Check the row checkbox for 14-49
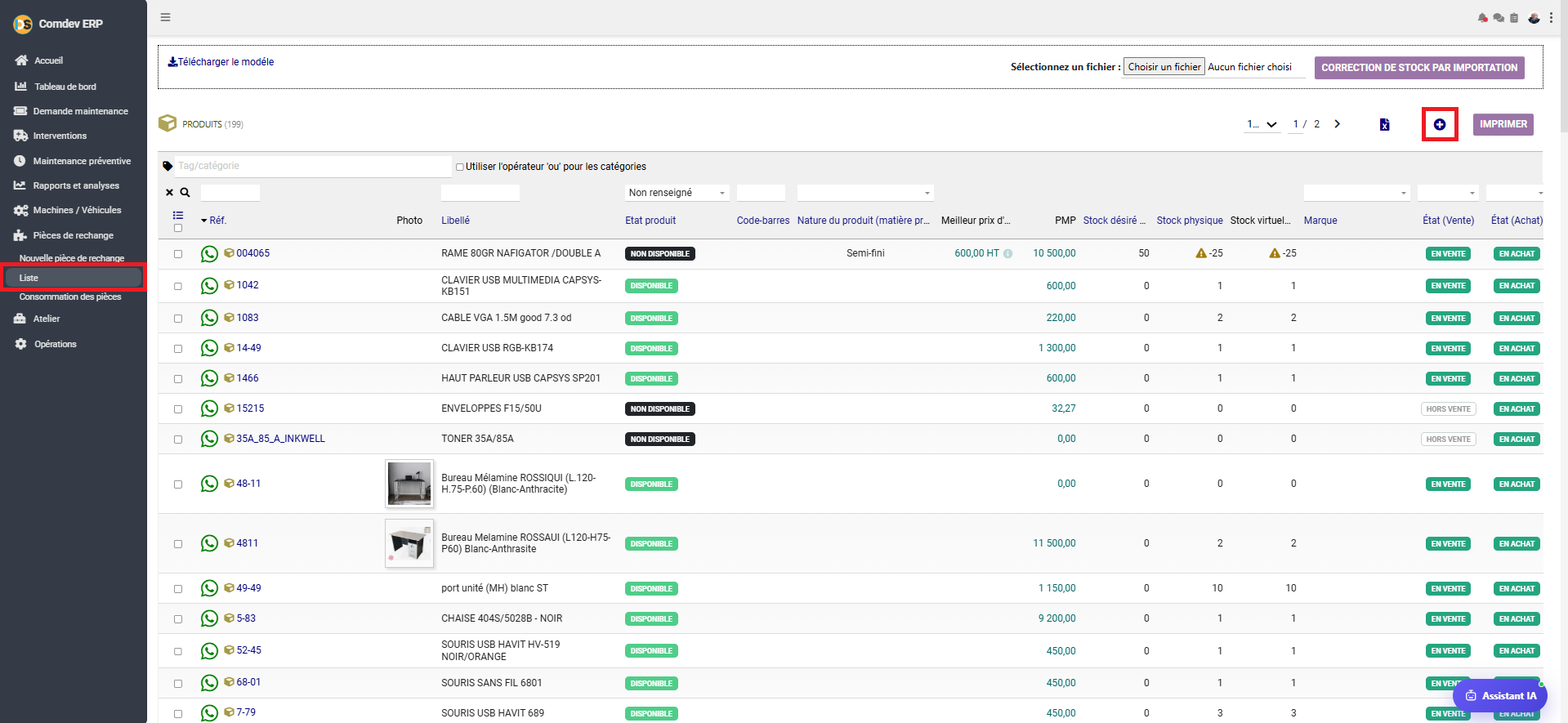Image resolution: width=1568 pixels, height=723 pixels. coord(178,349)
